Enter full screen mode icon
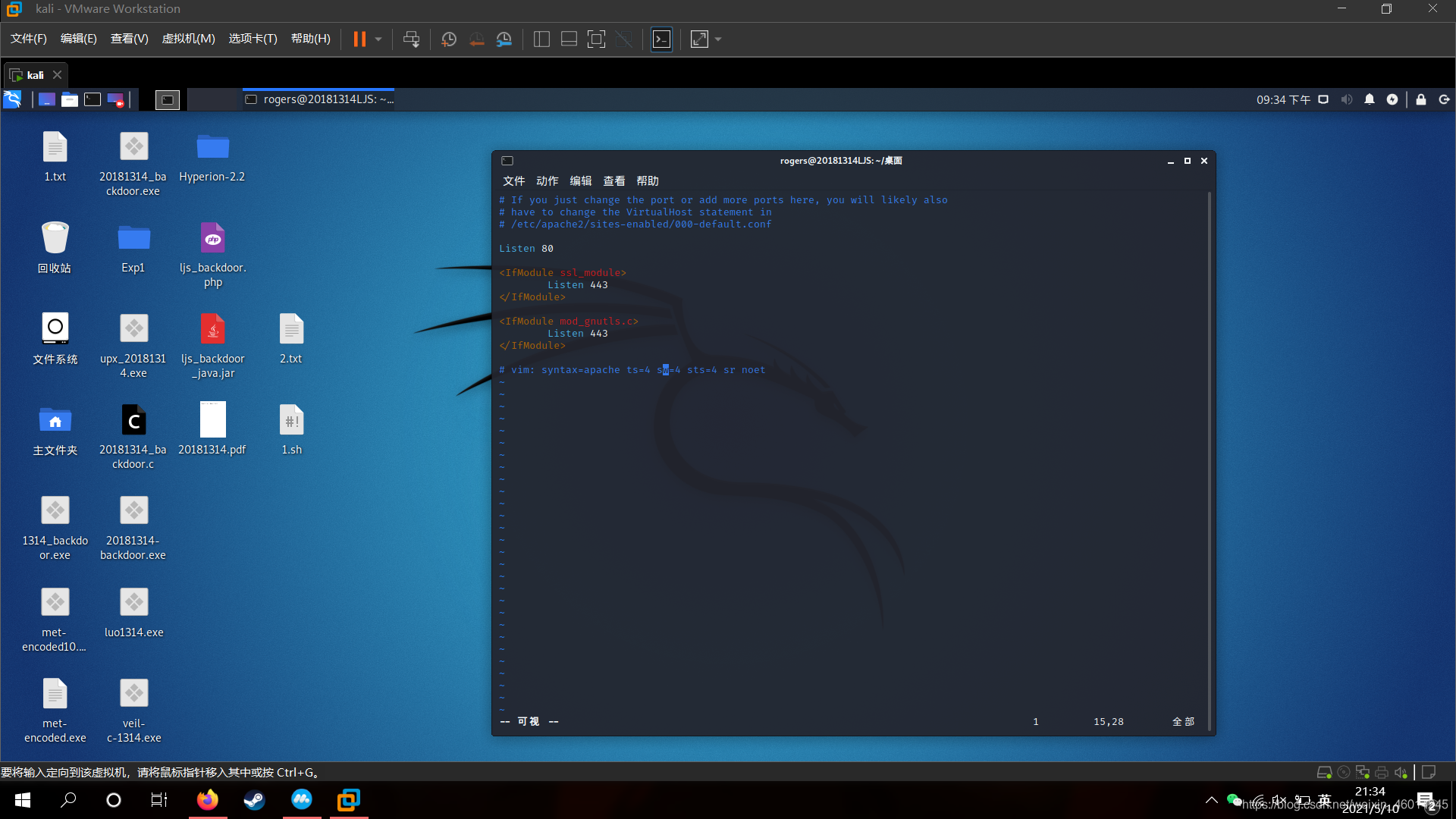Viewport: 1456px width, 819px height. coord(597,39)
